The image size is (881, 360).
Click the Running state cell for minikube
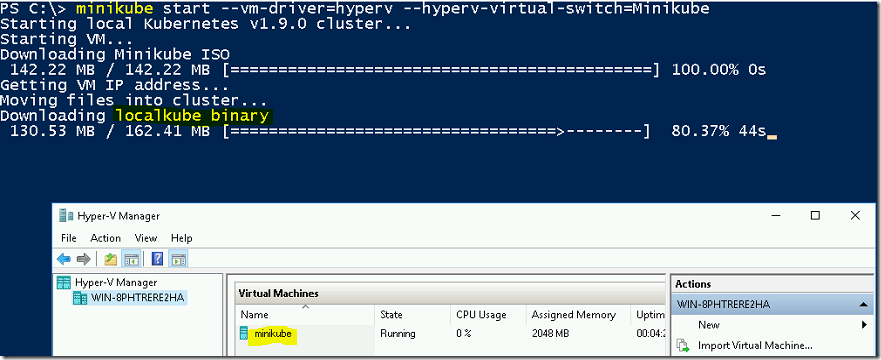pos(398,334)
